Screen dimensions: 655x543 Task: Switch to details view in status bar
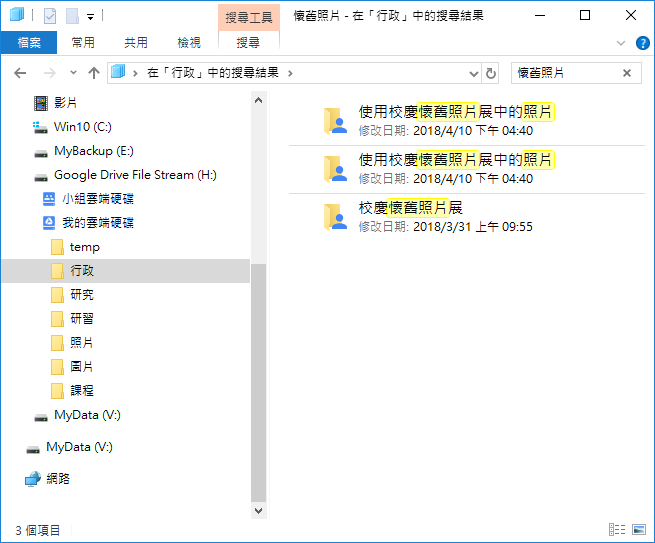pos(617,530)
